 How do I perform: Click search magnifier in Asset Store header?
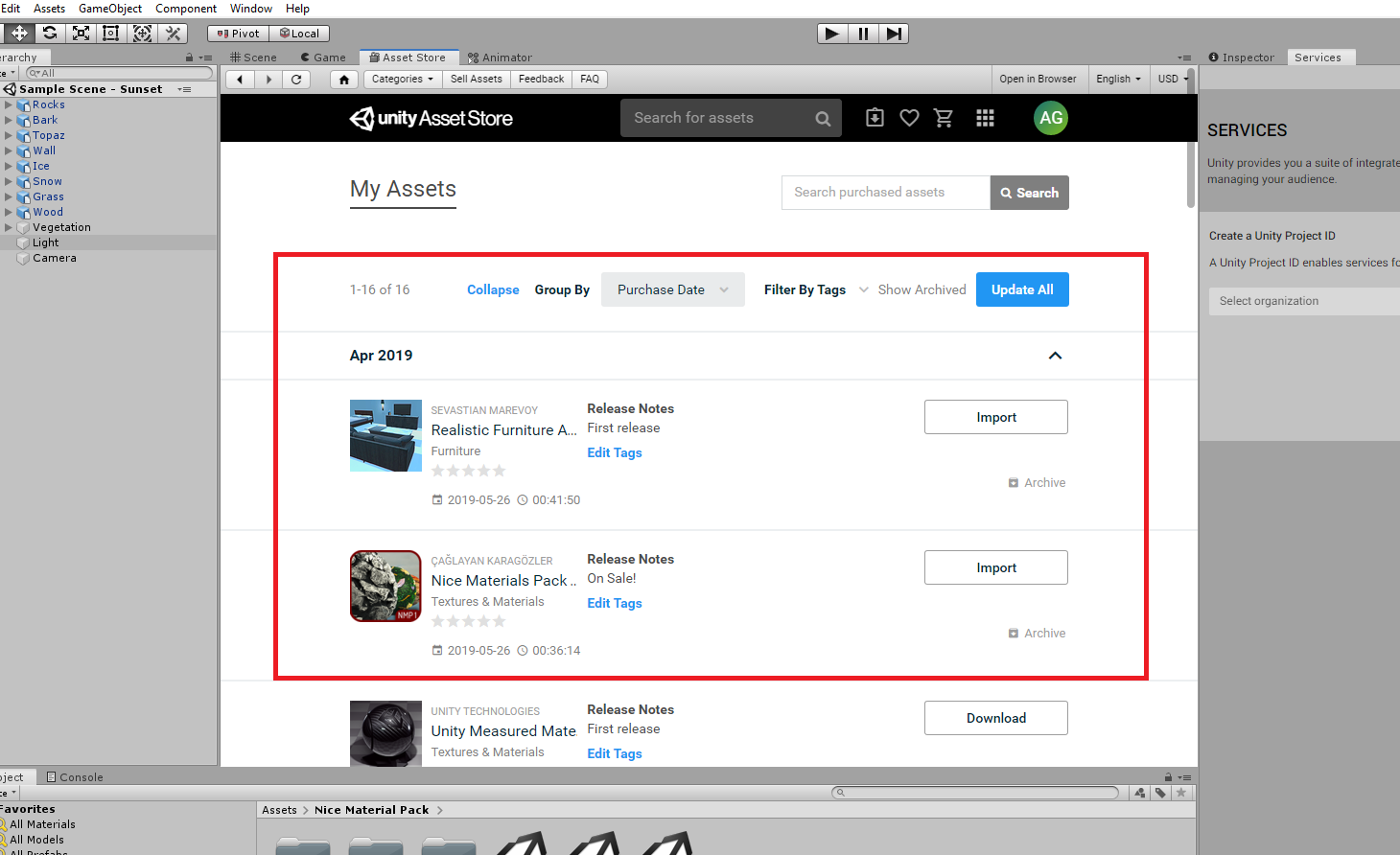point(823,119)
